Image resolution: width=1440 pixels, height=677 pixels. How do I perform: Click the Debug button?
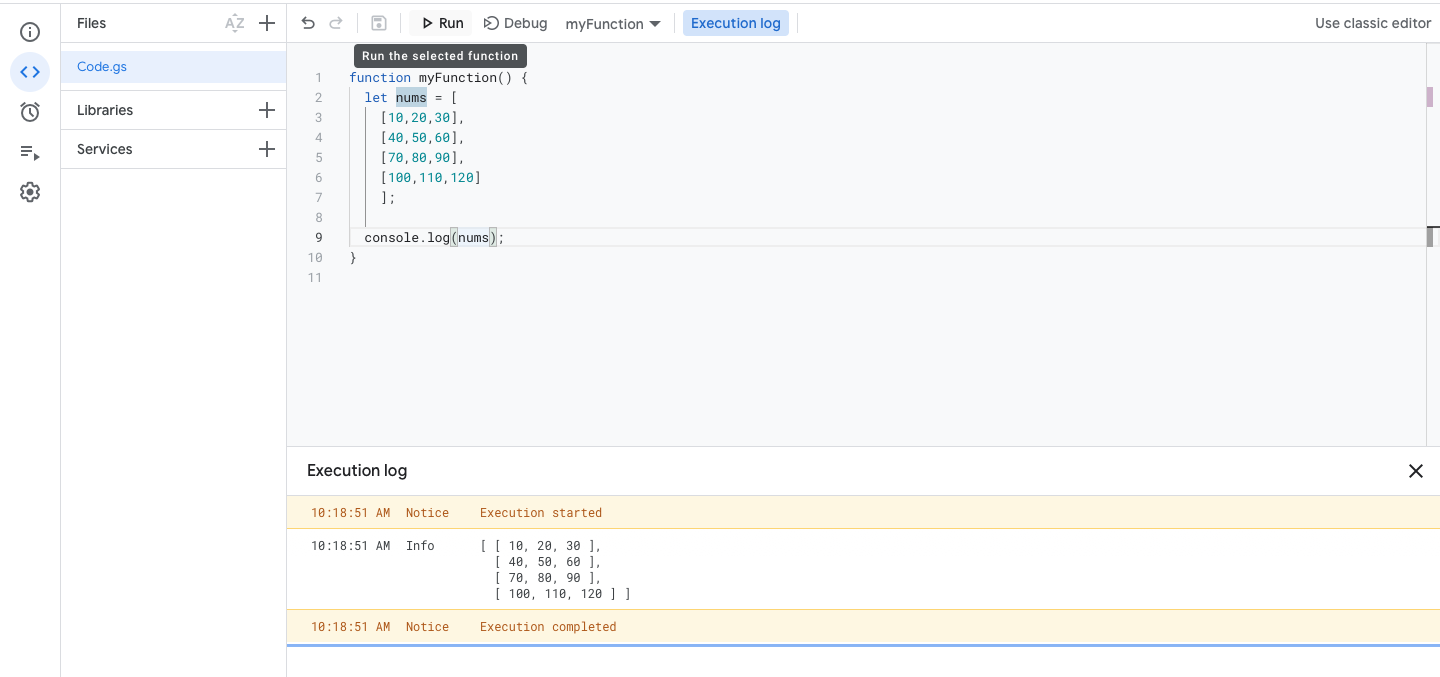coord(515,23)
